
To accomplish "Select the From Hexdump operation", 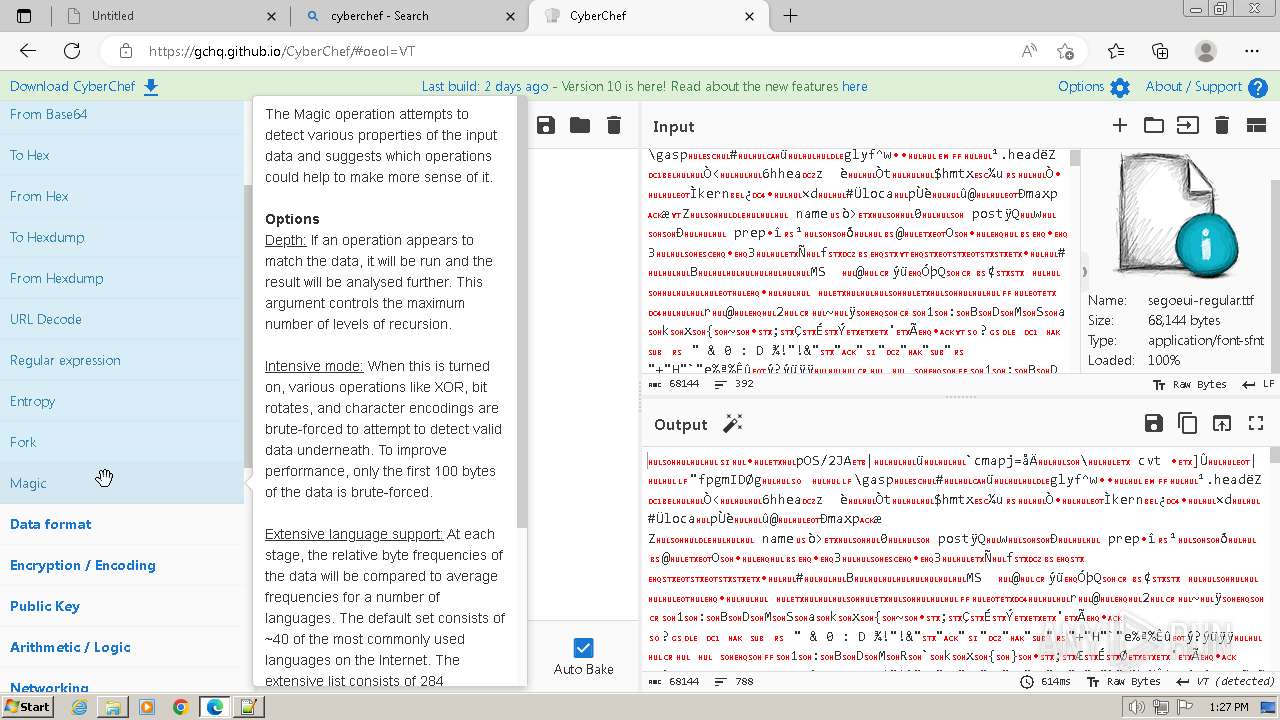I will [x=122, y=278].
